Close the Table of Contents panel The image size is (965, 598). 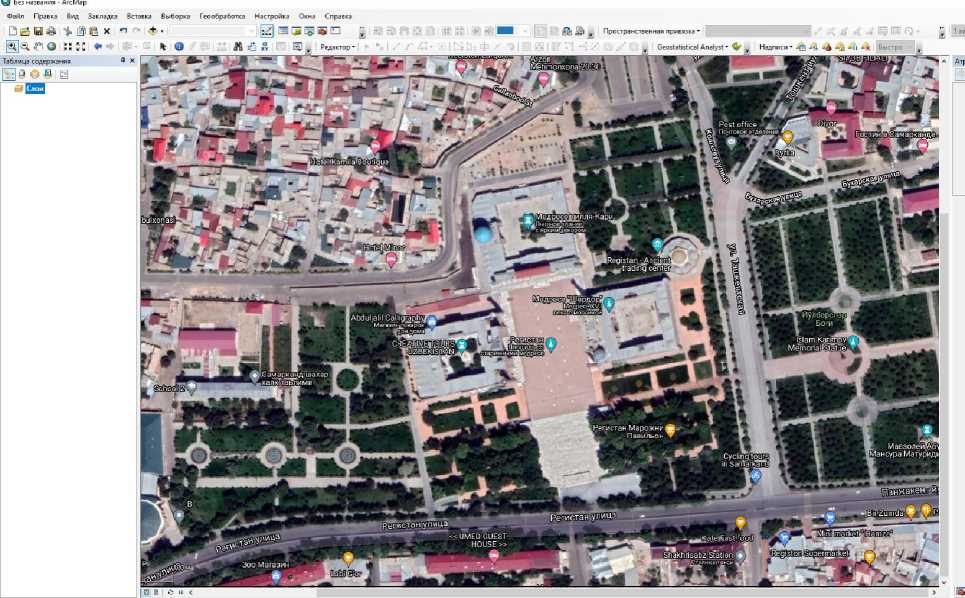click(x=132, y=61)
